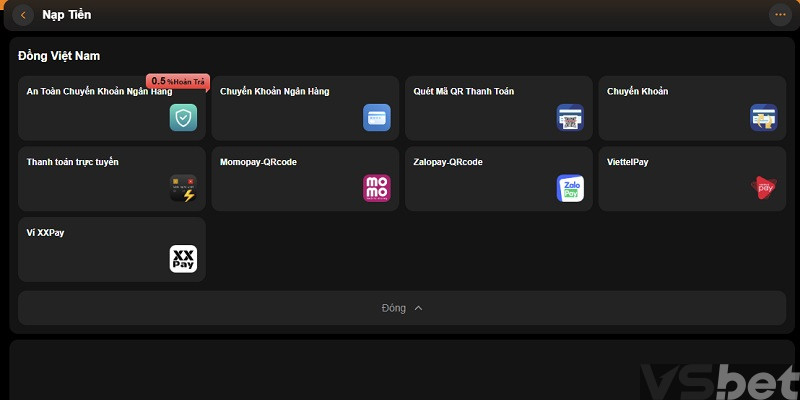Select the QR code scan payment icon
The image size is (800, 400).
pyautogui.click(x=570, y=118)
